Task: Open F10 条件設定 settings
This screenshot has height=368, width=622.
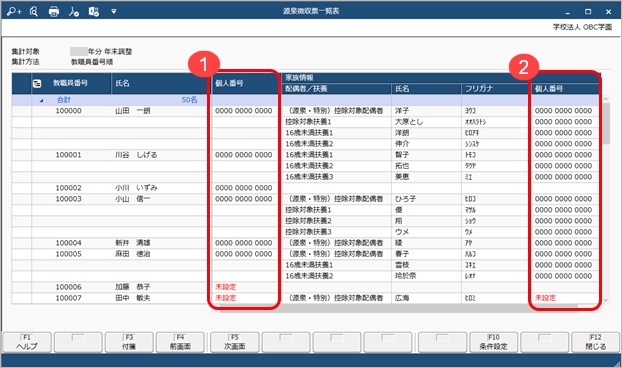Action: point(493,342)
